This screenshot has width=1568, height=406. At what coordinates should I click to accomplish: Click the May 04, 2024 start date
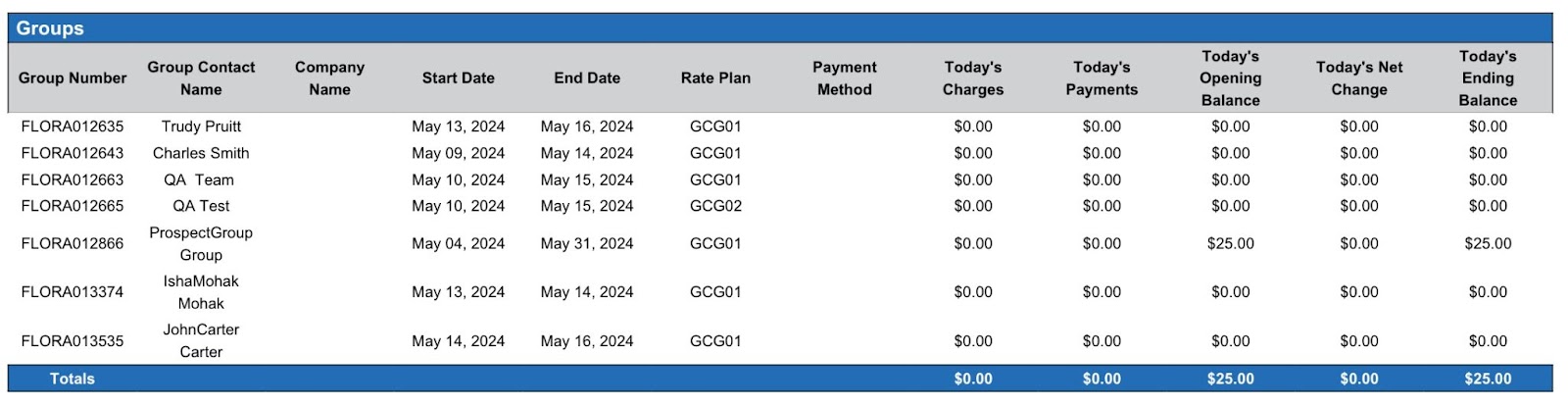tap(458, 243)
